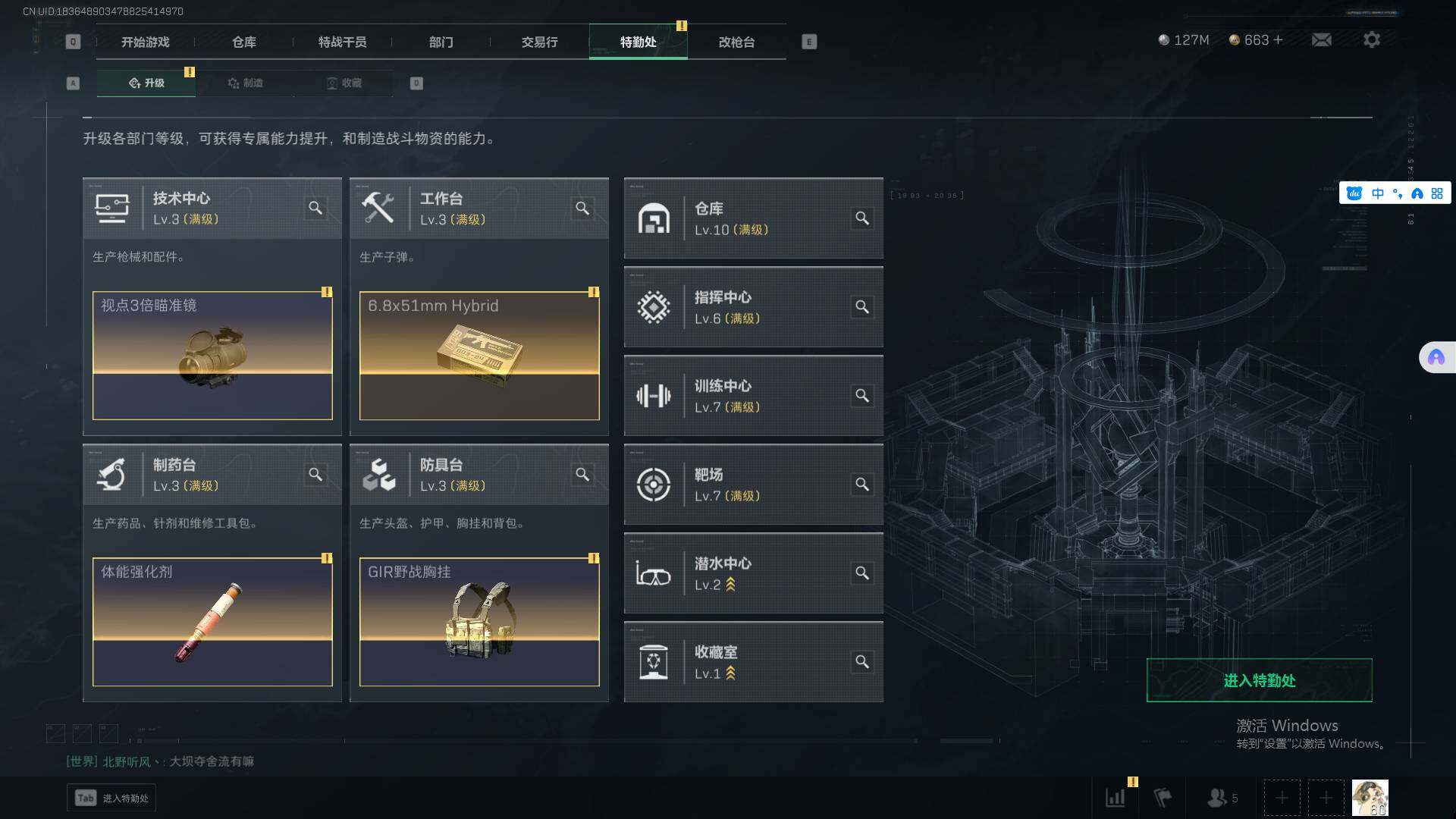Viewport: 1456px width, 819px height.
Task: Open the 交易行 tab
Action: click(x=539, y=42)
